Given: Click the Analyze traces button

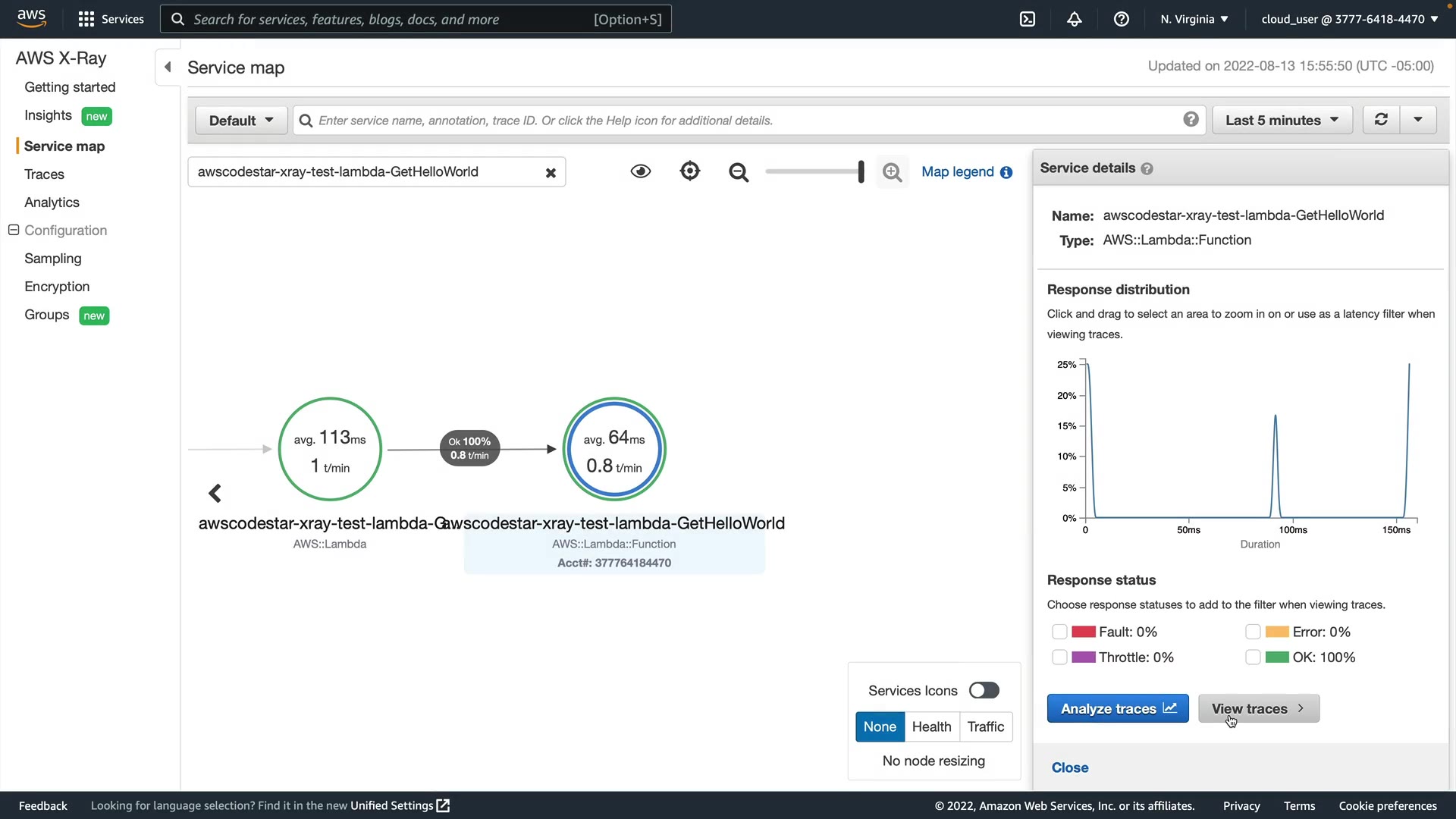Looking at the screenshot, I should pyautogui.click(x=1118, y=708).
